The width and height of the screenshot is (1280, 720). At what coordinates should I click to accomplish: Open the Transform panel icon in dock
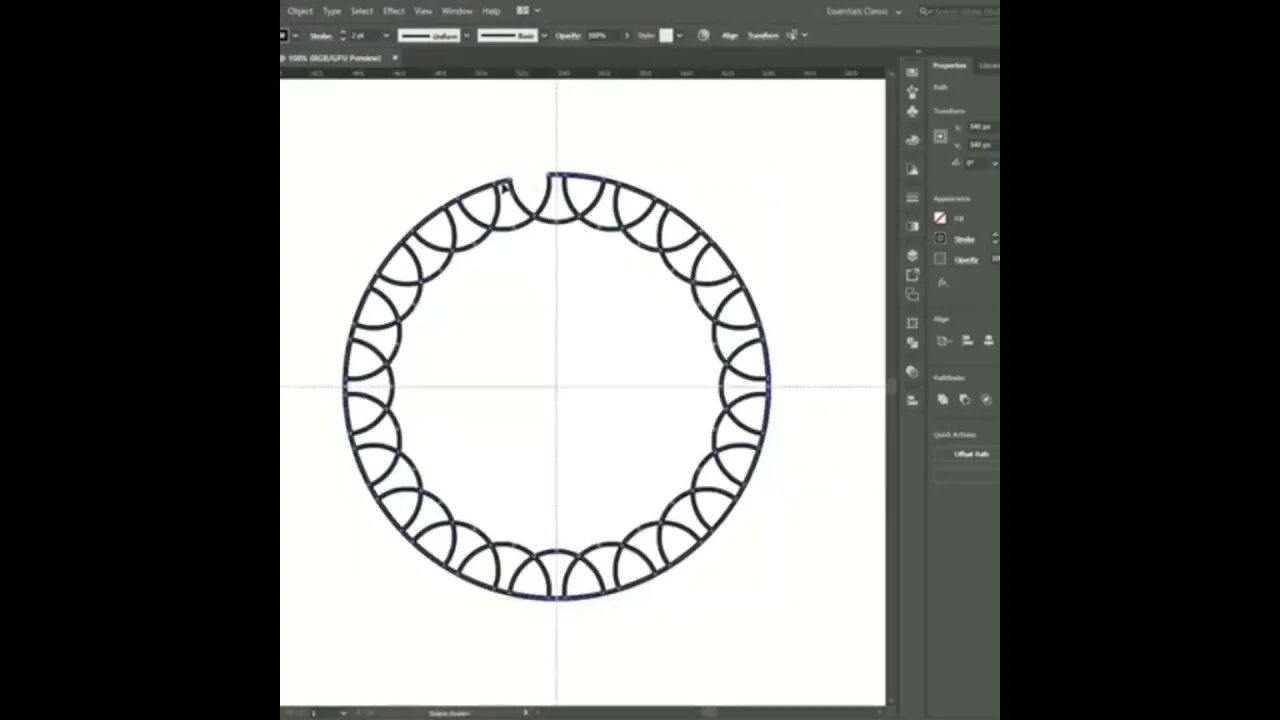[912, 324]
